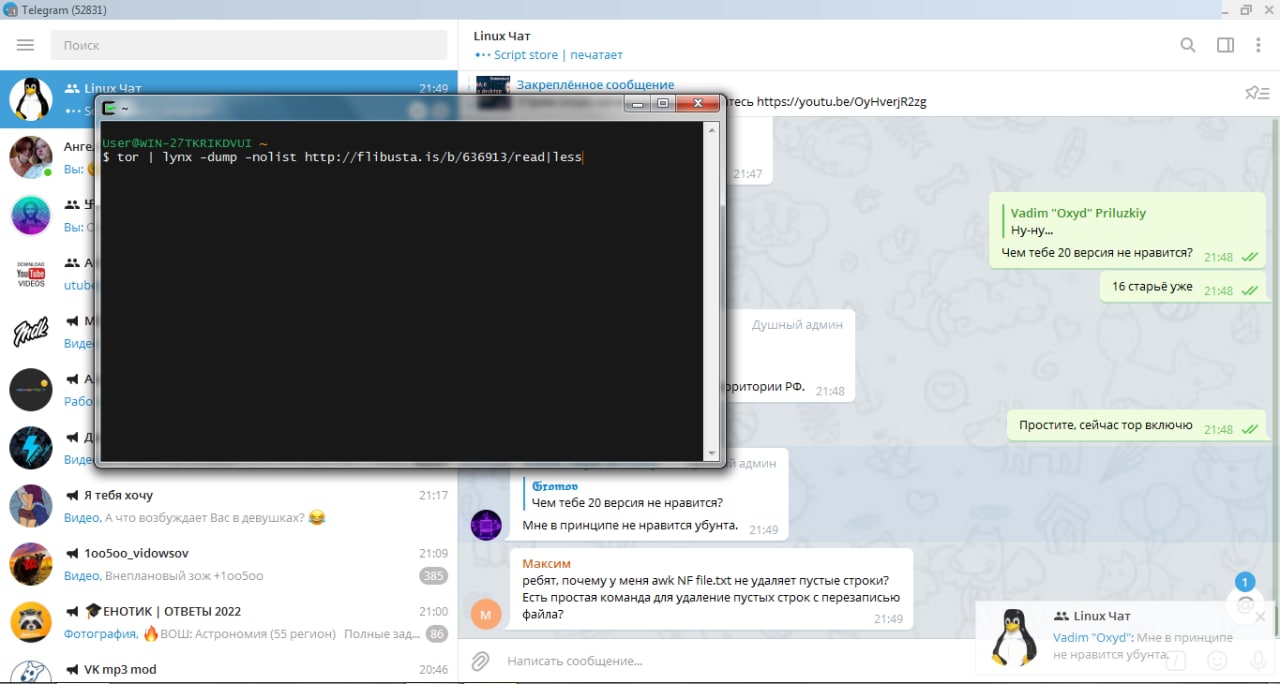Screen dimensions: 1280x684
Task: Open the channel with blue lightning avatar
Action: point(31,447)
